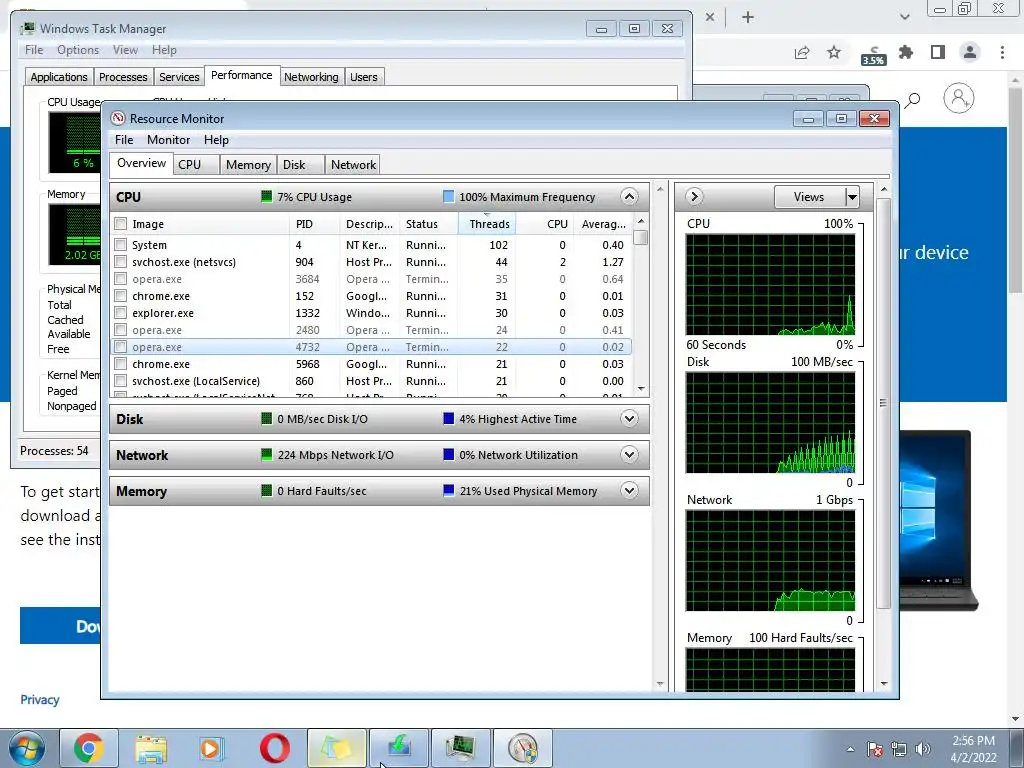Launch Windows Media Player from taskbar

pyautogui.click(x=212, y=748)
